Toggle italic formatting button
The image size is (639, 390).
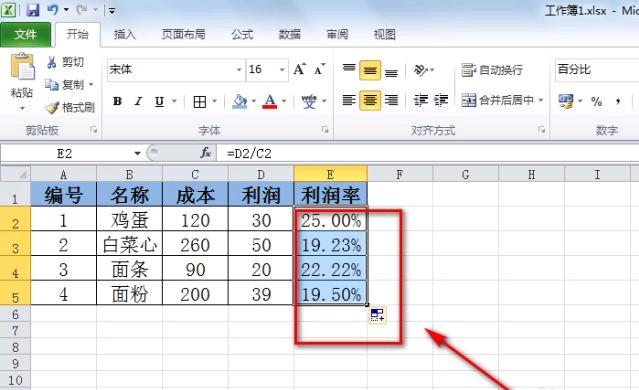(x=138, y=101)
